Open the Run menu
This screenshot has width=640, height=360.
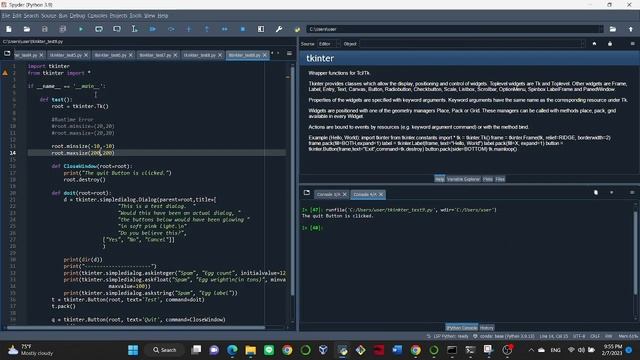click(63, 16)
